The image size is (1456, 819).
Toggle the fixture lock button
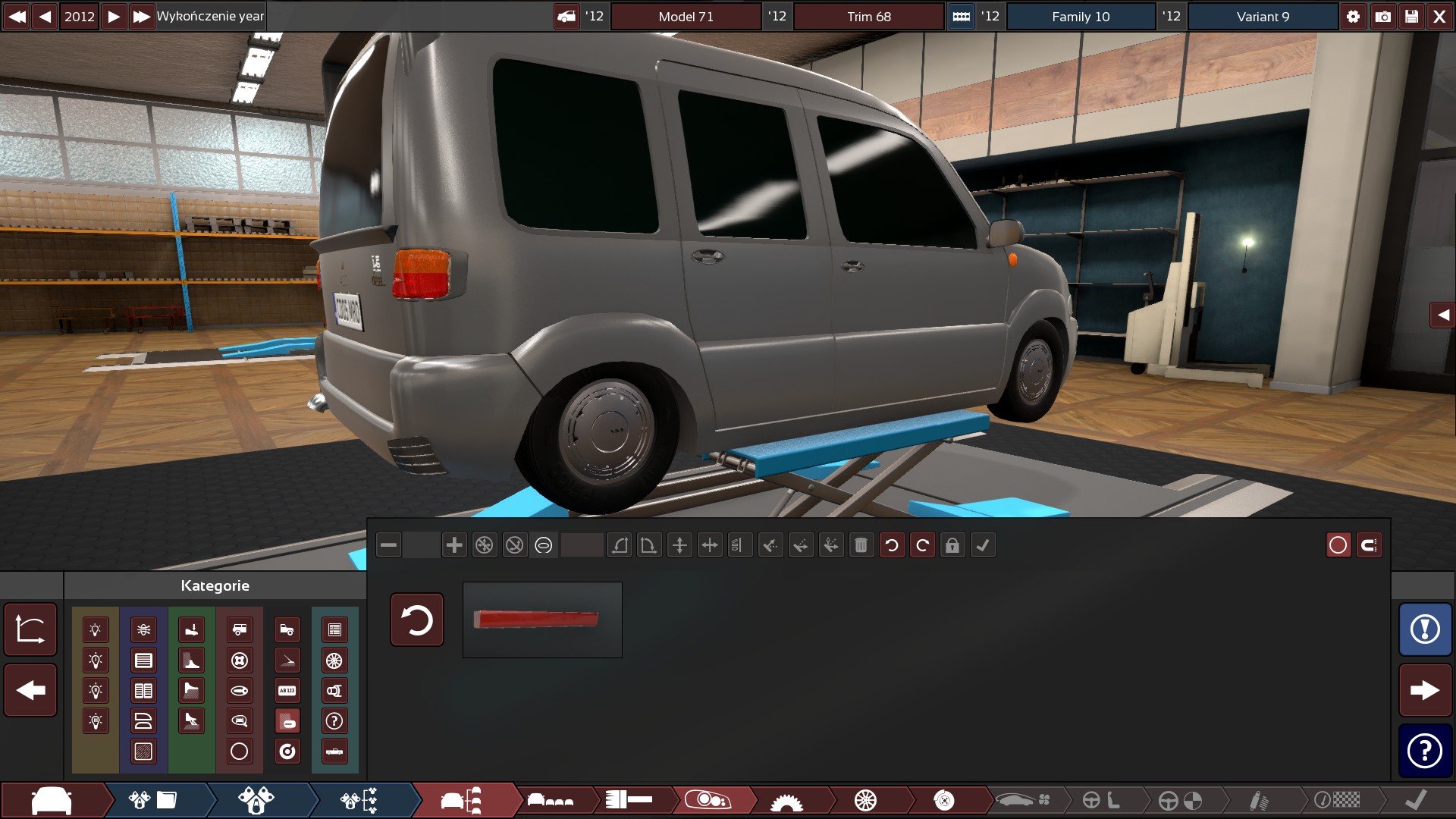click(x=952, y=545)
